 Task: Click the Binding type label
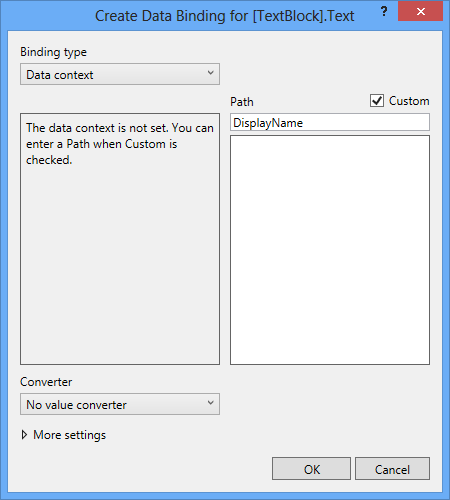53,52
